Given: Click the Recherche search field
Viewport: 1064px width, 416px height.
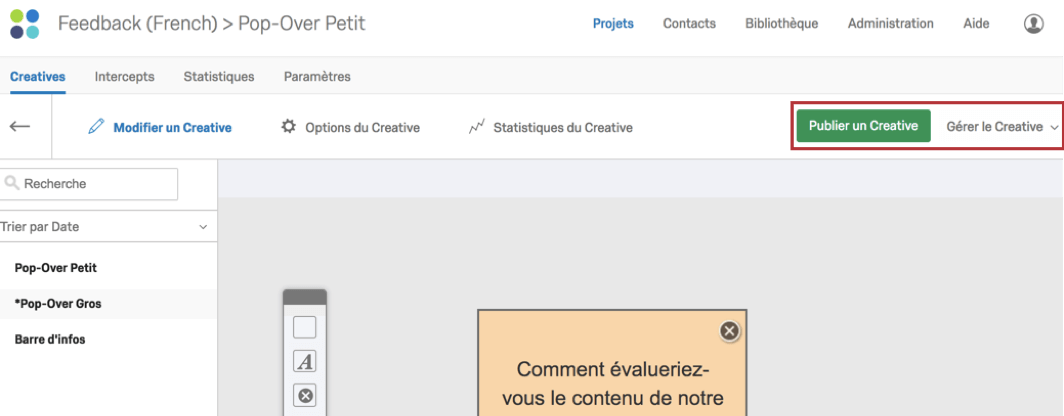Looking at the screenshot, I should 90,184.
